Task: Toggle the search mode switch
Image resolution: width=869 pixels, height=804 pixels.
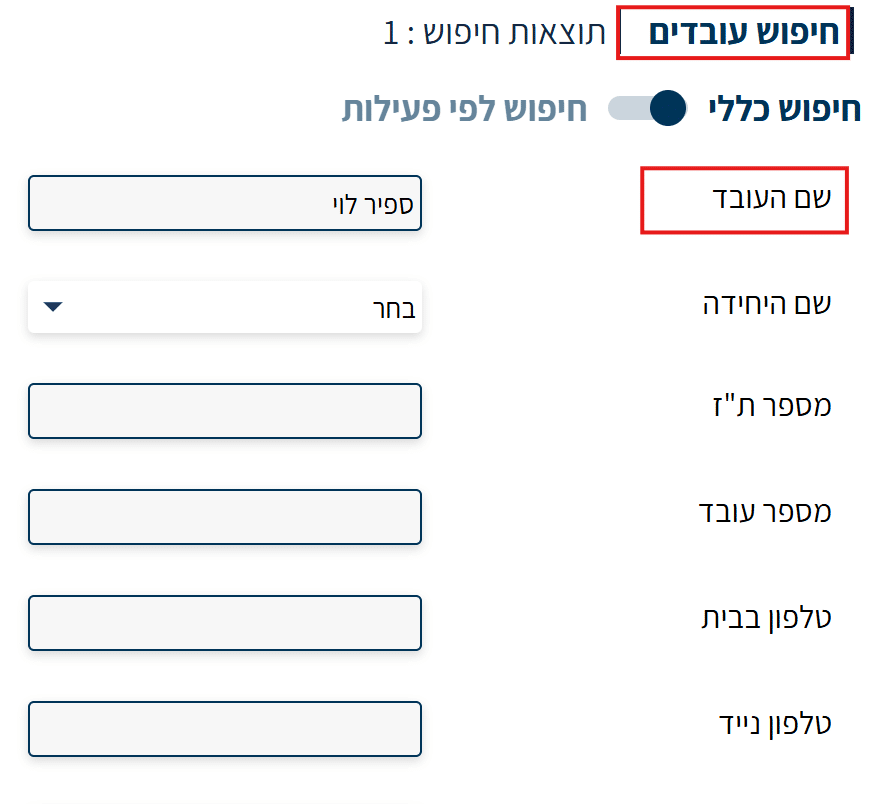Action: [648, 108]
